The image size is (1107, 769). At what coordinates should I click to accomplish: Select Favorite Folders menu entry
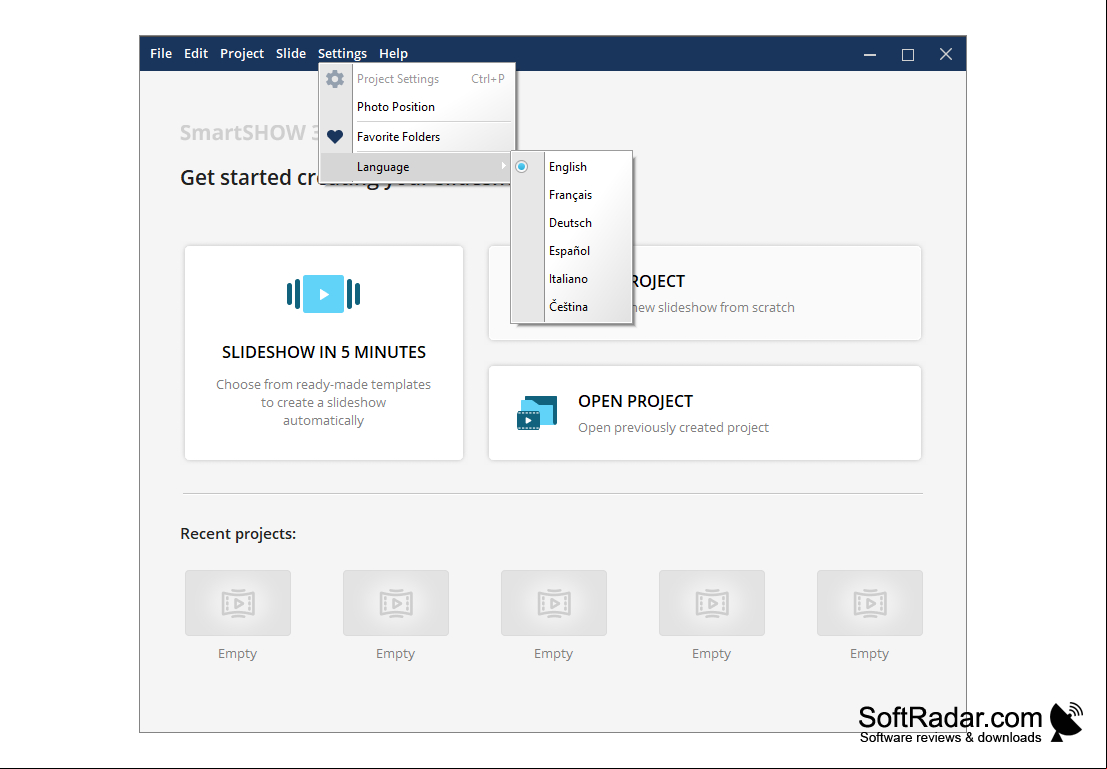click(418, 137)
